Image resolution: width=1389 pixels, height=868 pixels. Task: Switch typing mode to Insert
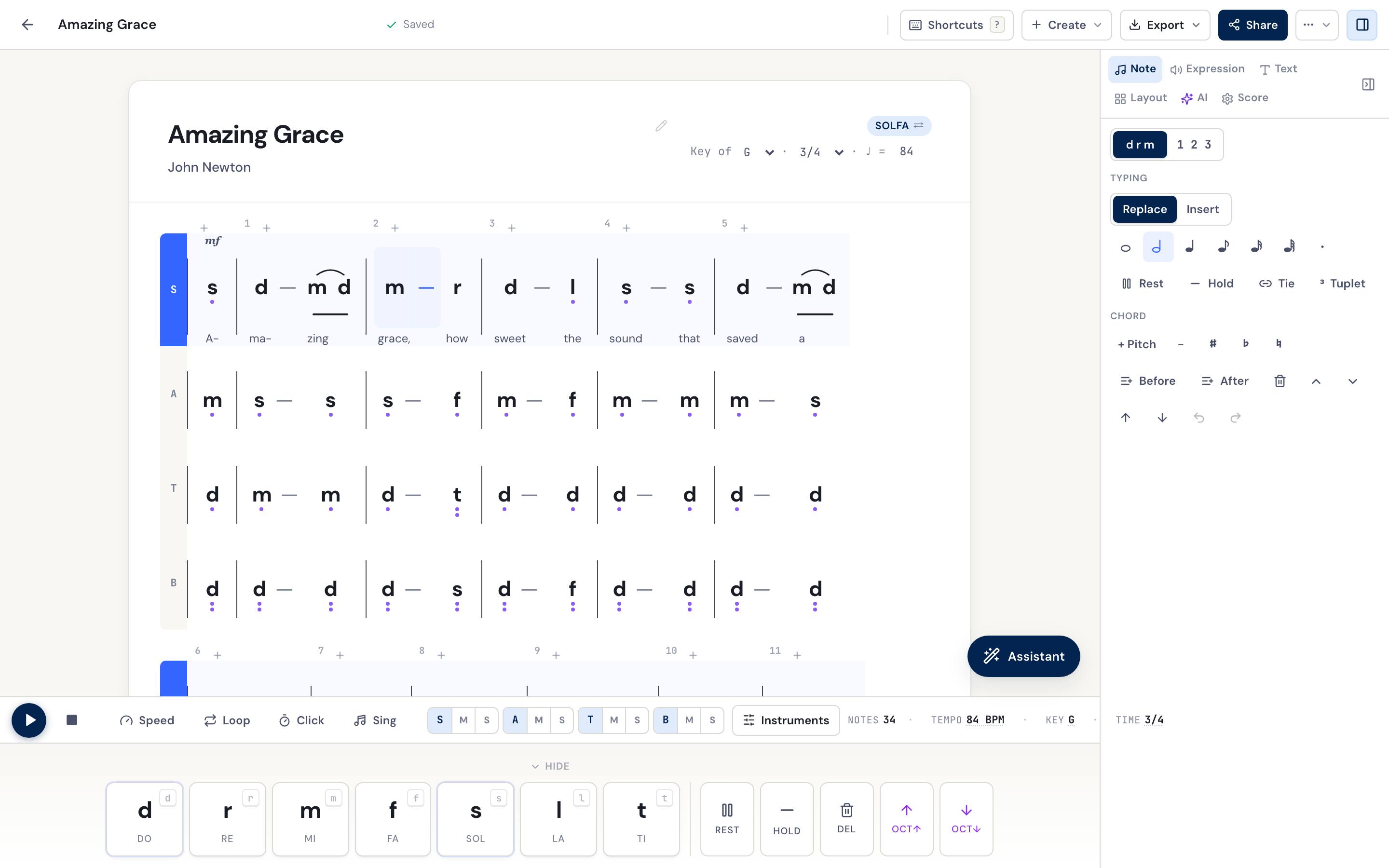(1202, 209)
